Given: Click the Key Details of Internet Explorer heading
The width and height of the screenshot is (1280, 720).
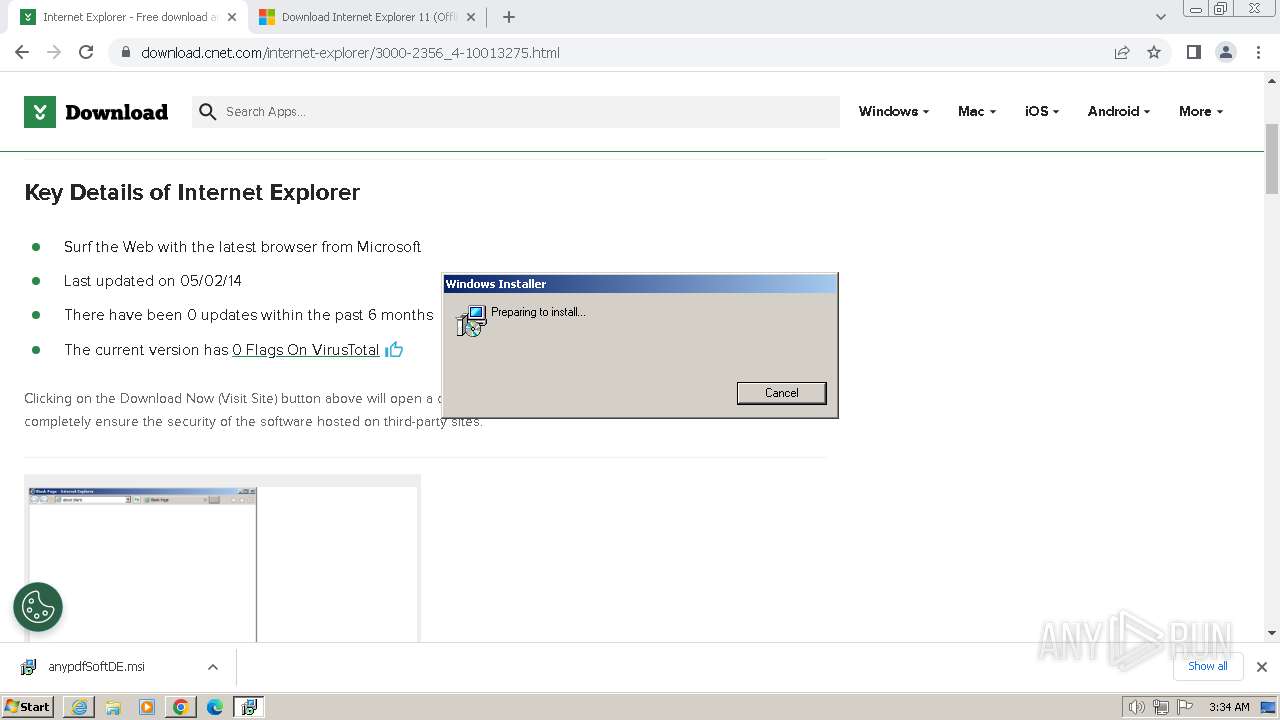Looking at the screenshot, I should point(192,192).
